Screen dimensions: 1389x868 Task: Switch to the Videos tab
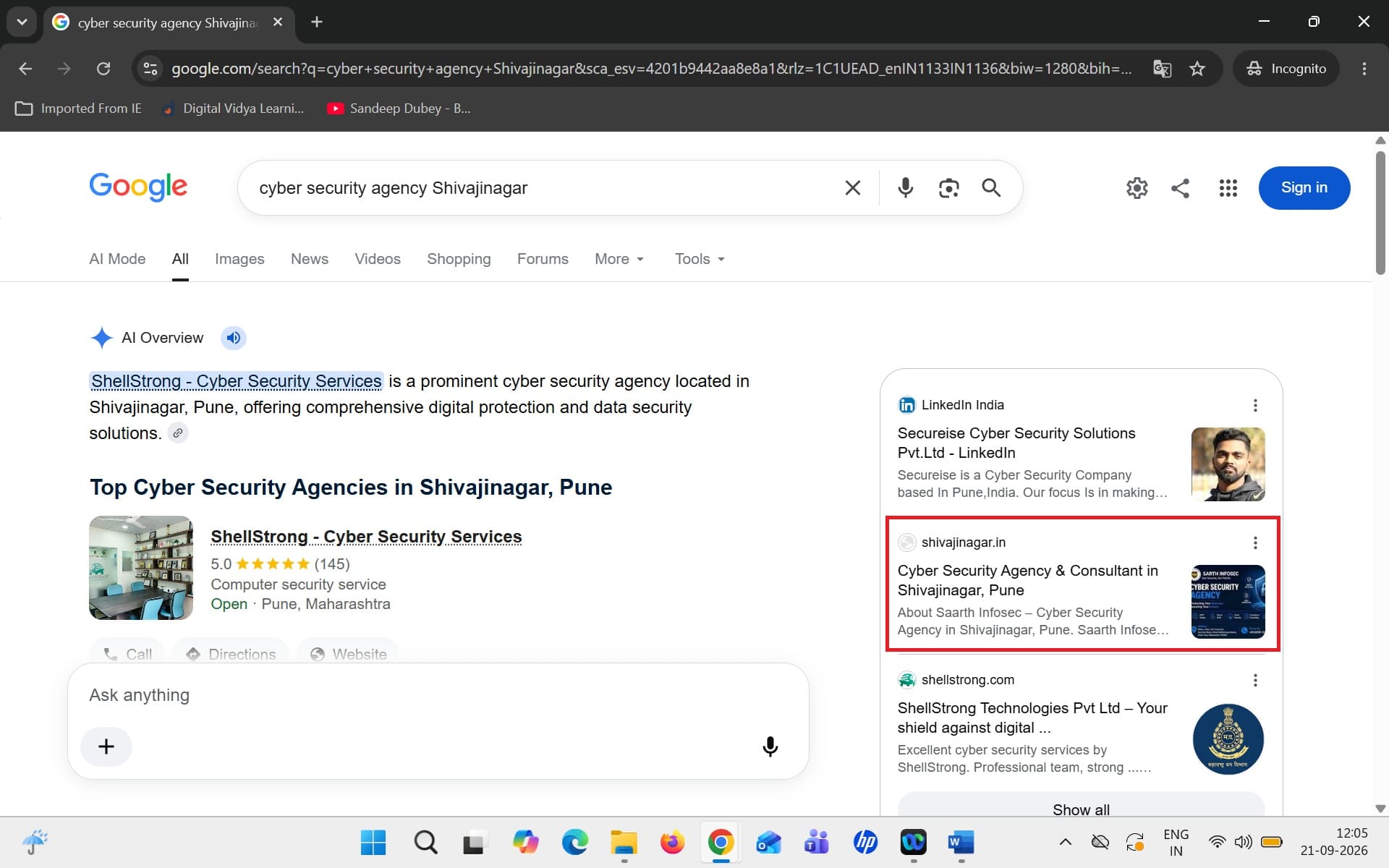point(378,259)
